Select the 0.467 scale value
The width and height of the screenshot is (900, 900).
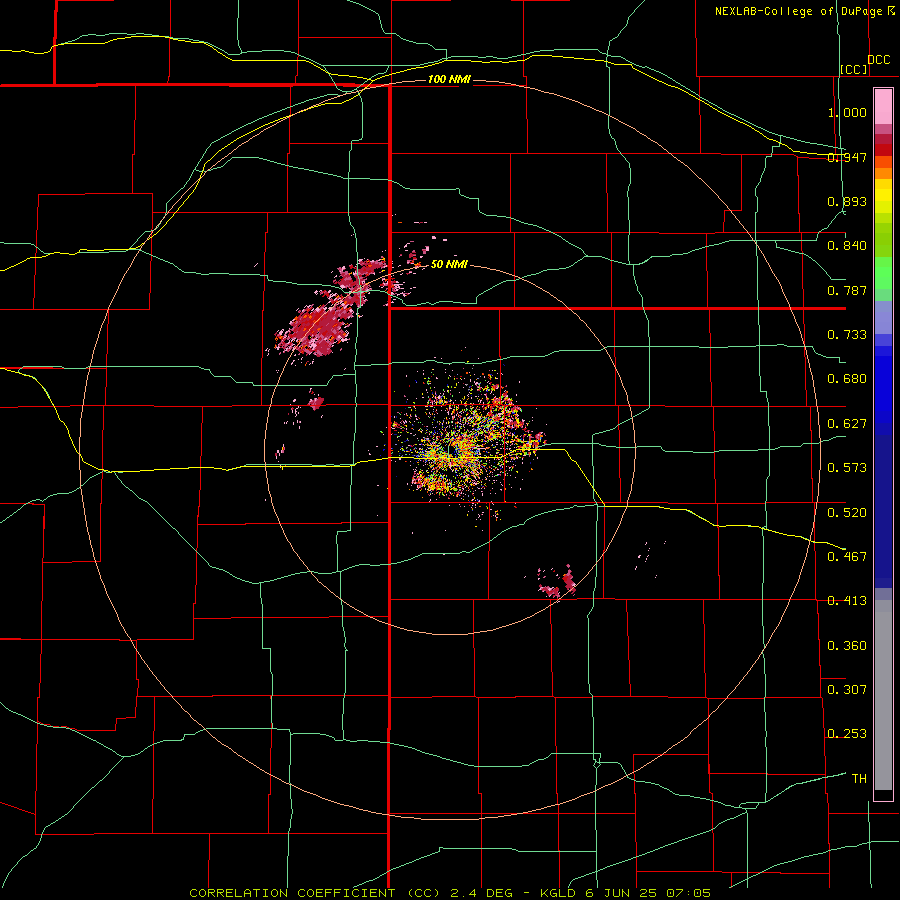pyautogui.click(x=847, y=556)
